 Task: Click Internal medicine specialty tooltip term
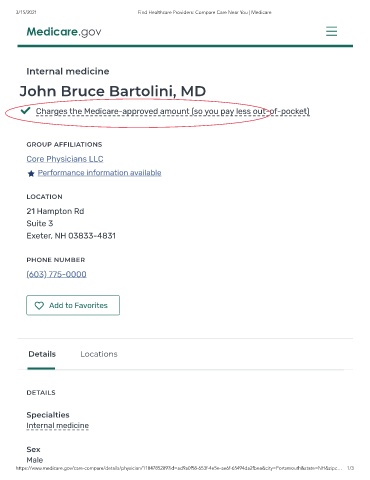[58, 426]
